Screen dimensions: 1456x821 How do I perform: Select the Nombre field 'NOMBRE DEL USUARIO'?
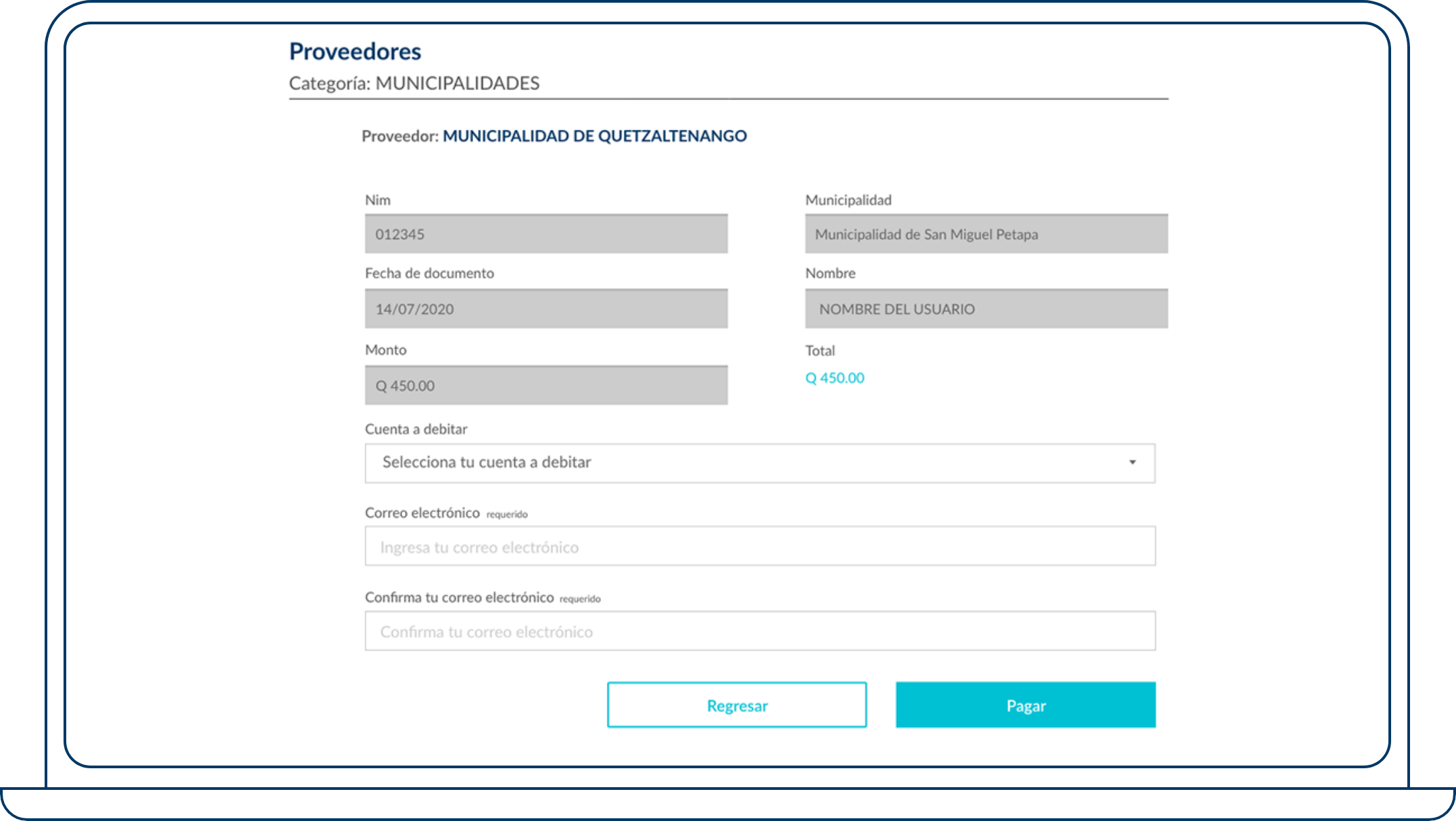coord(986,309)
